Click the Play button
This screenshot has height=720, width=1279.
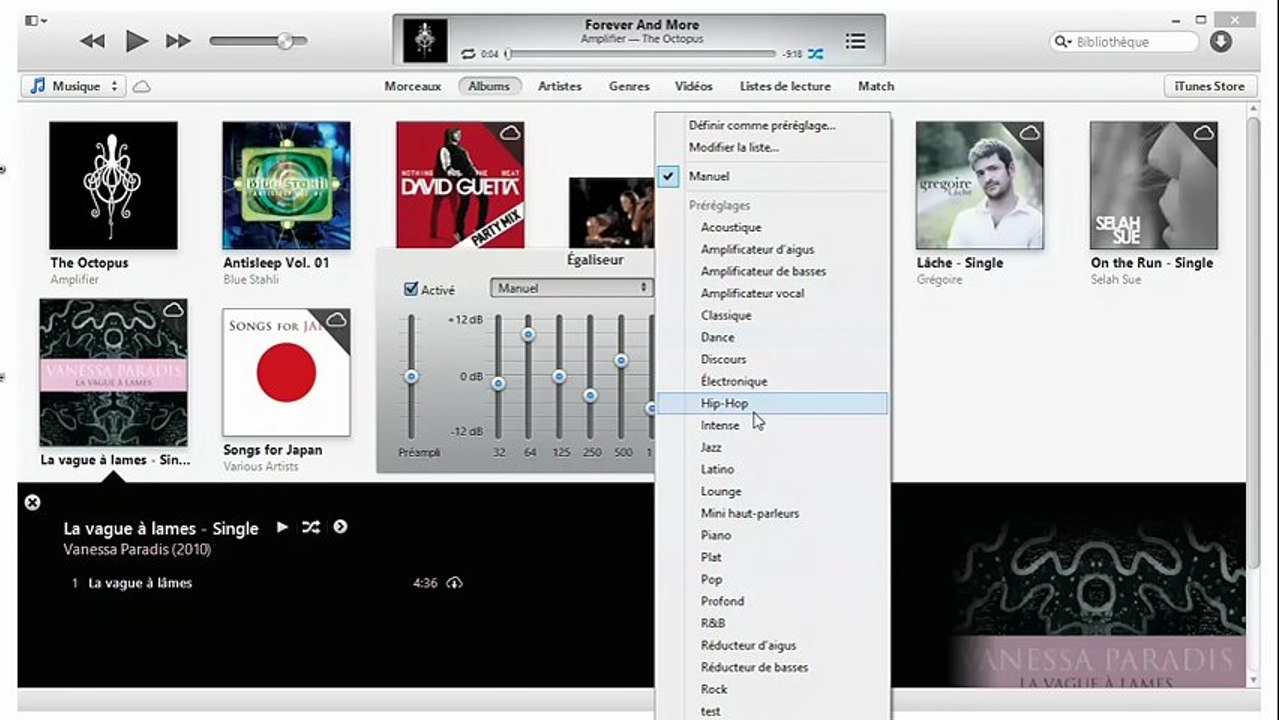tap(136, 41)
